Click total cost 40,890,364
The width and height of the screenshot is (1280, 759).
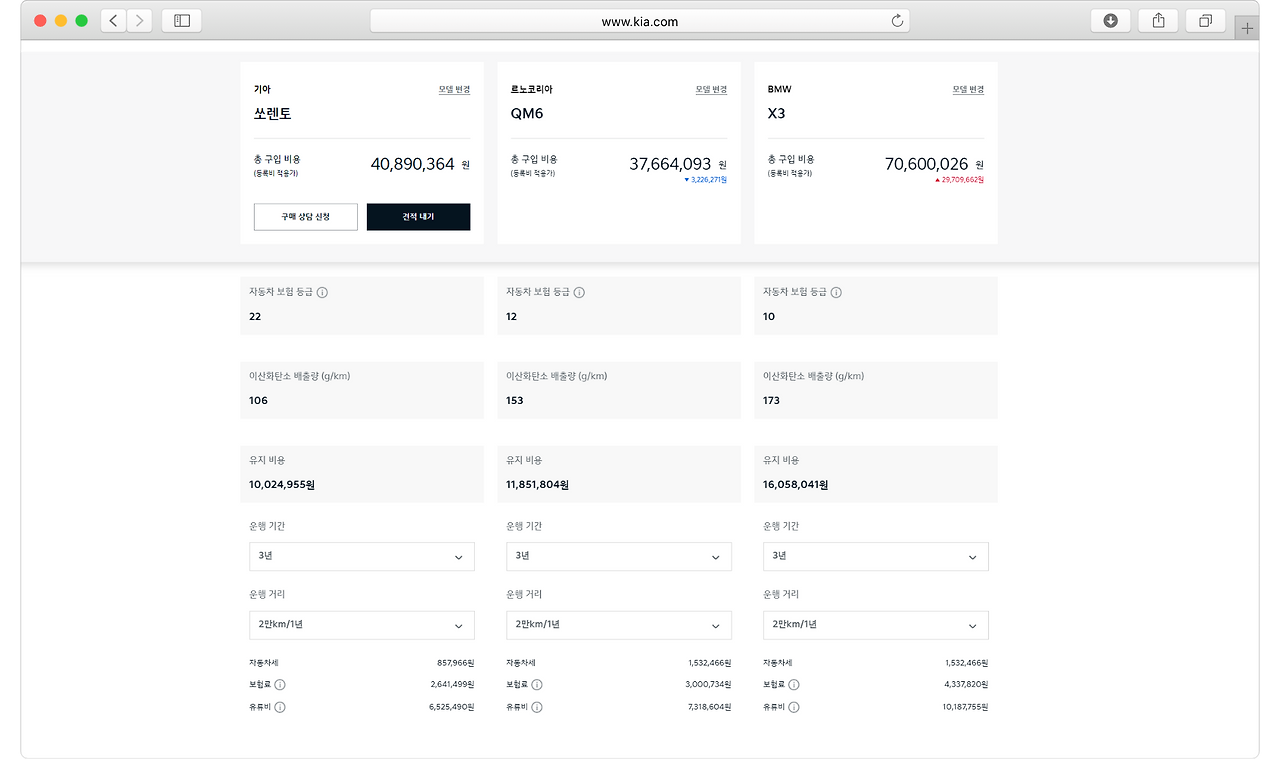[412, 164]
